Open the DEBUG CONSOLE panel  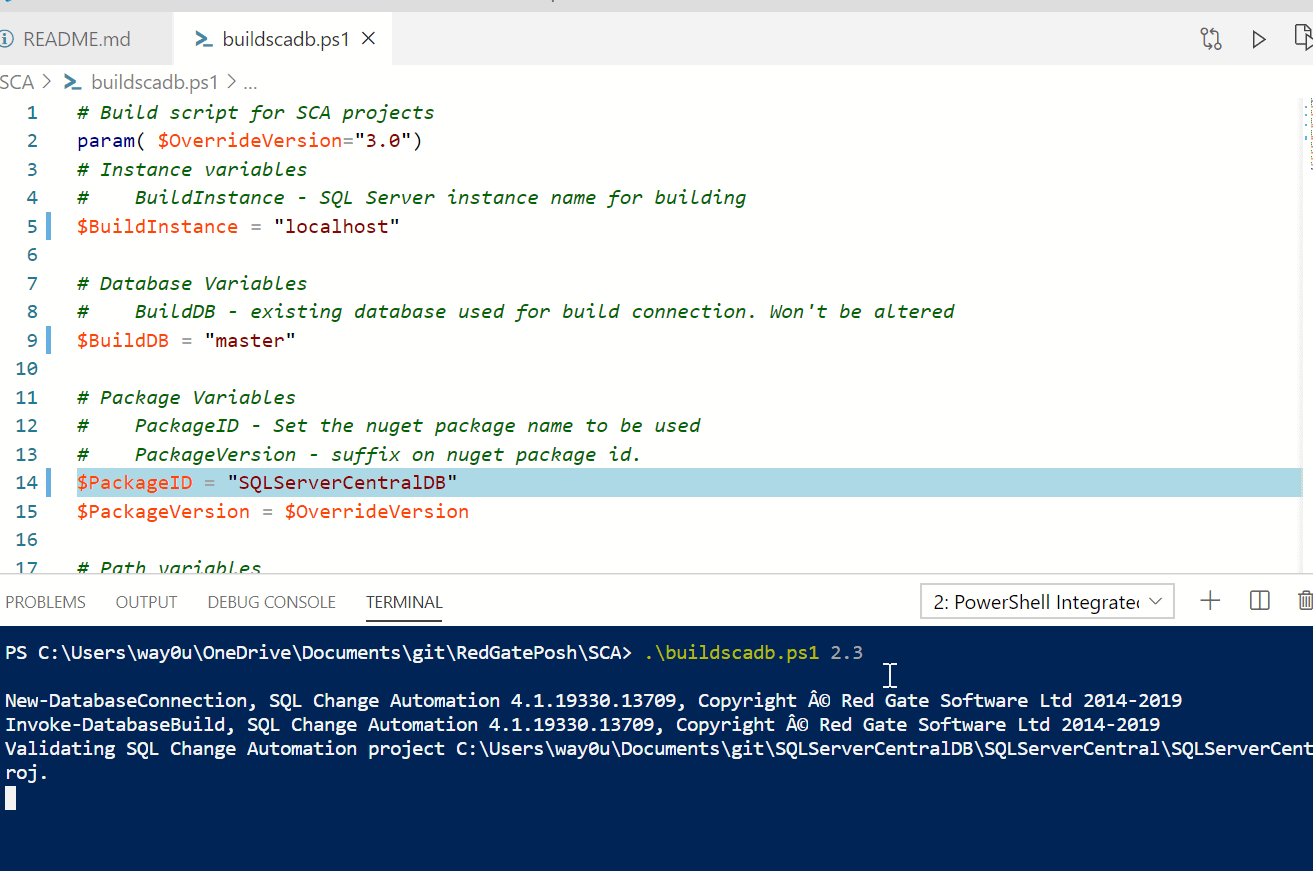point(271,601)
